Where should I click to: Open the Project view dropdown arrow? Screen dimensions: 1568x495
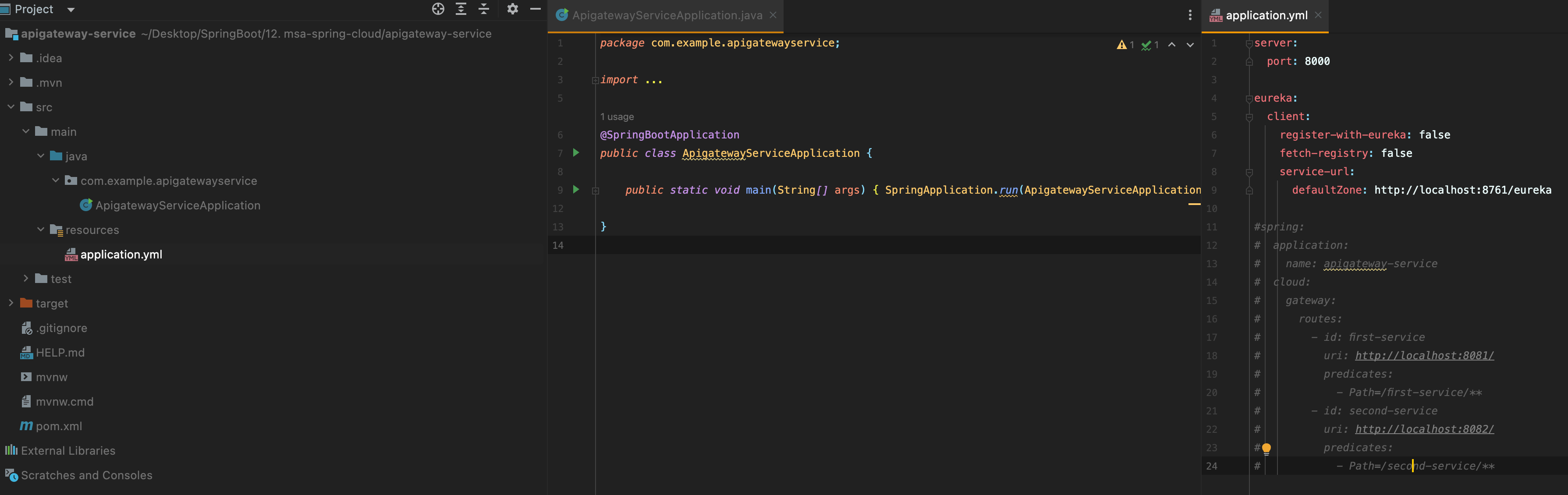pos(71,10)
